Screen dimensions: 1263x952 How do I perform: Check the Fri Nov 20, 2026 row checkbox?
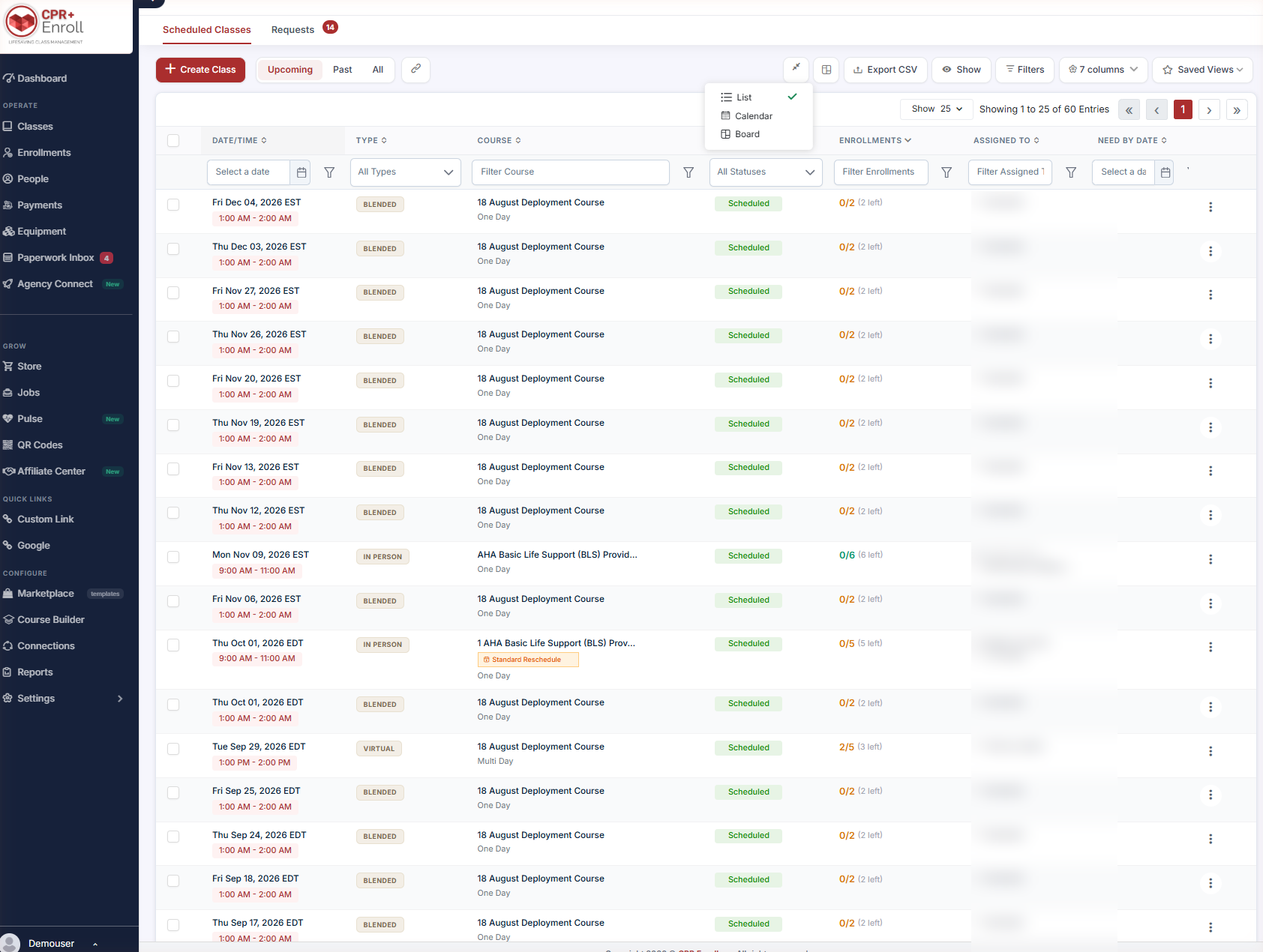(173, 381)
